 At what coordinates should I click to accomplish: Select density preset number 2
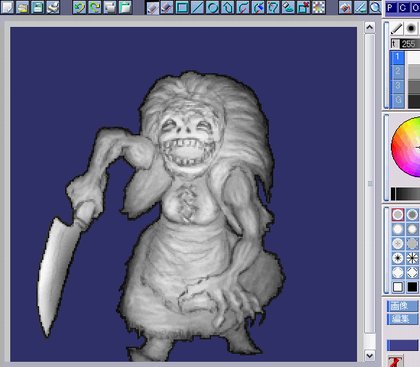point(397,71)
